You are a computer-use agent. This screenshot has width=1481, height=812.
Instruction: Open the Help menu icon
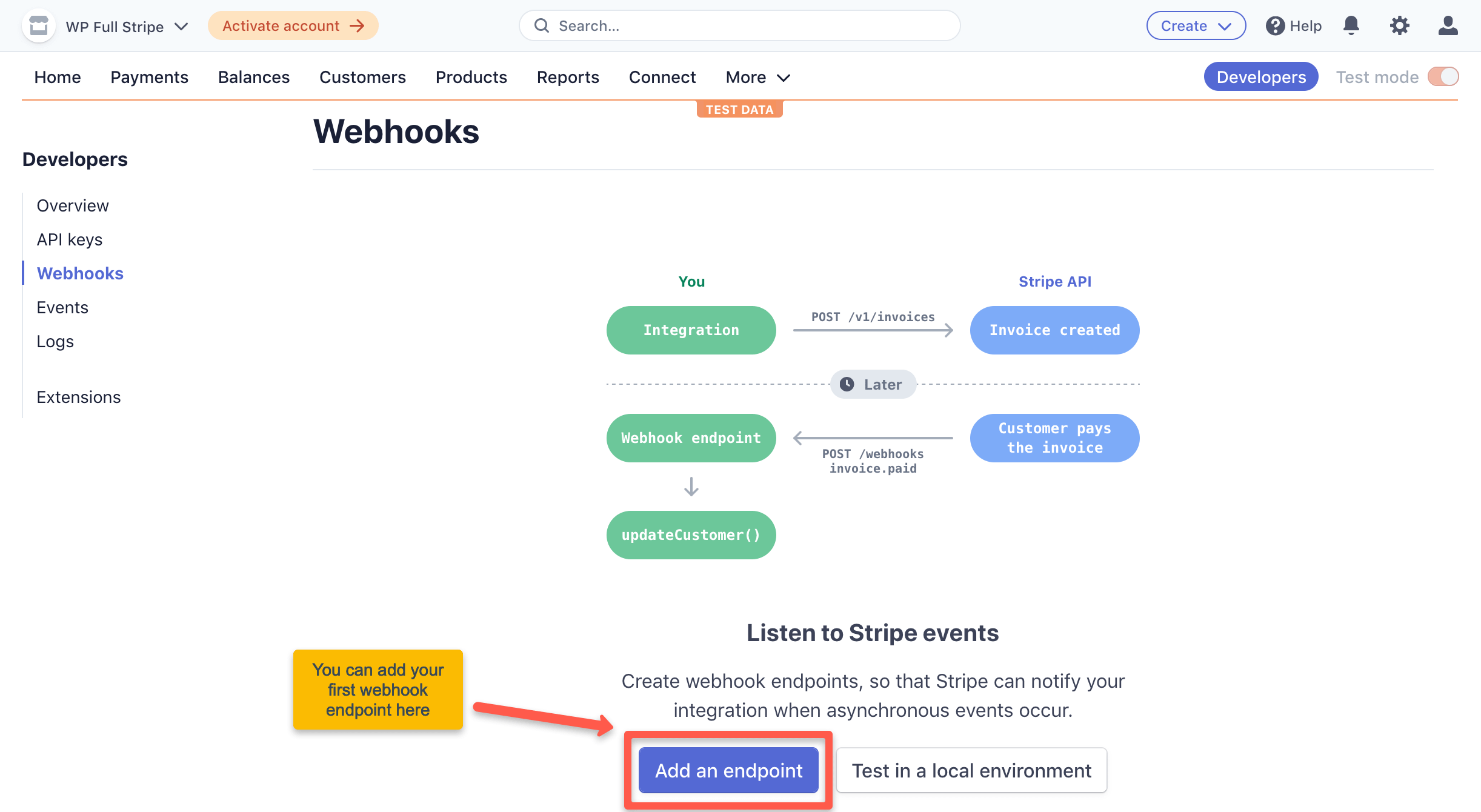pos(1275,25)
